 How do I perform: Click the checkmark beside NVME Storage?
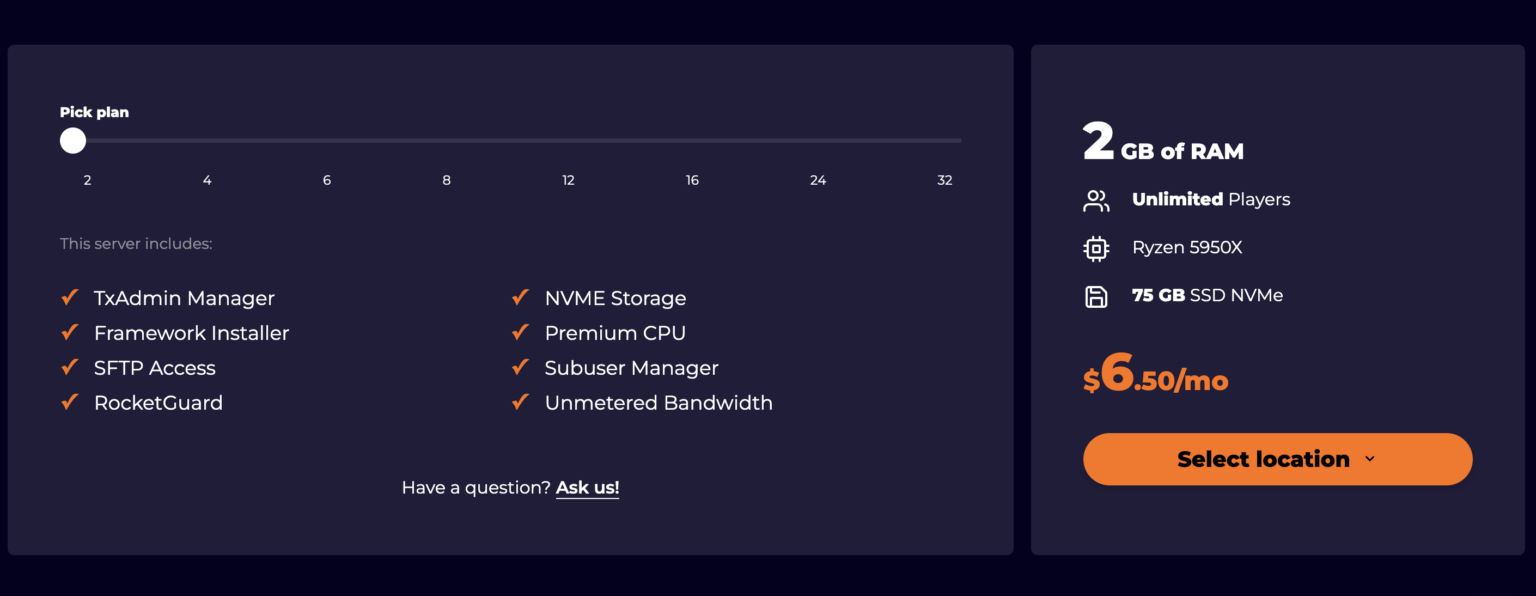click(x=519, y=297)
